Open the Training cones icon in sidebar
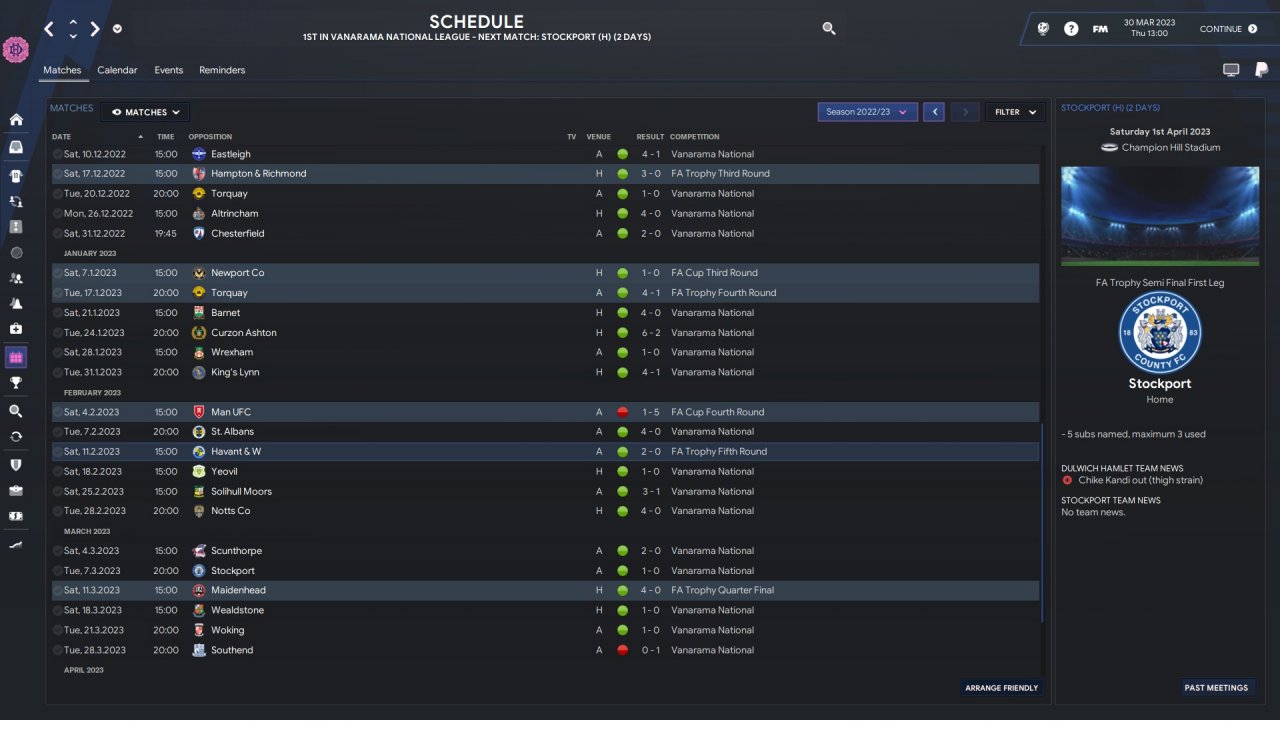Viewport: 1280px width, 750px height. click(x=16, y=303)
